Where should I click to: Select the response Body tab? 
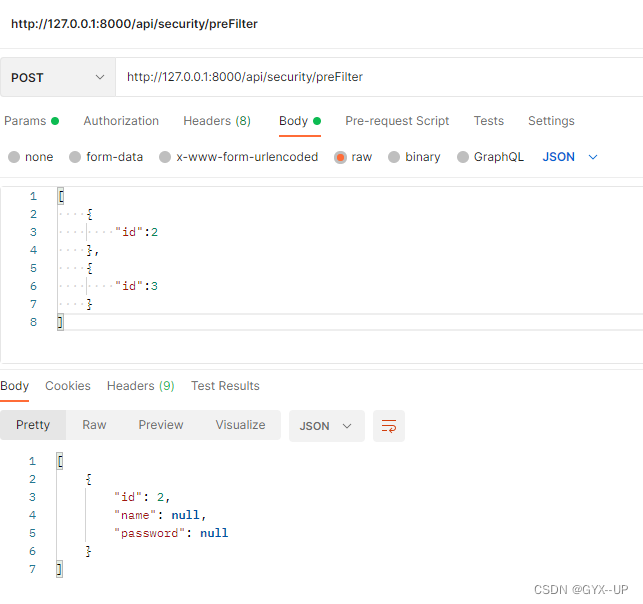point(14,386)
